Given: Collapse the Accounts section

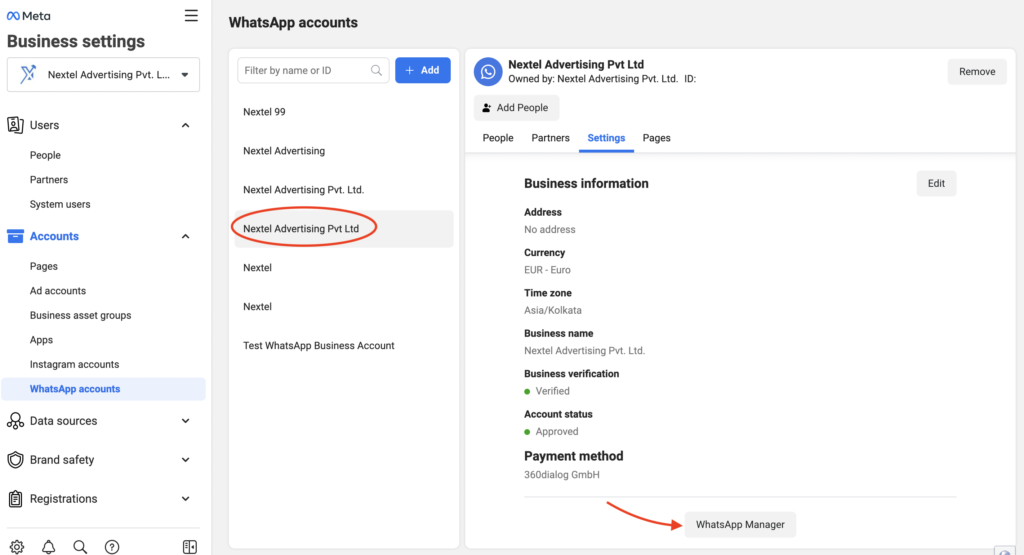Looking at the screenshot, I should 185,236.
